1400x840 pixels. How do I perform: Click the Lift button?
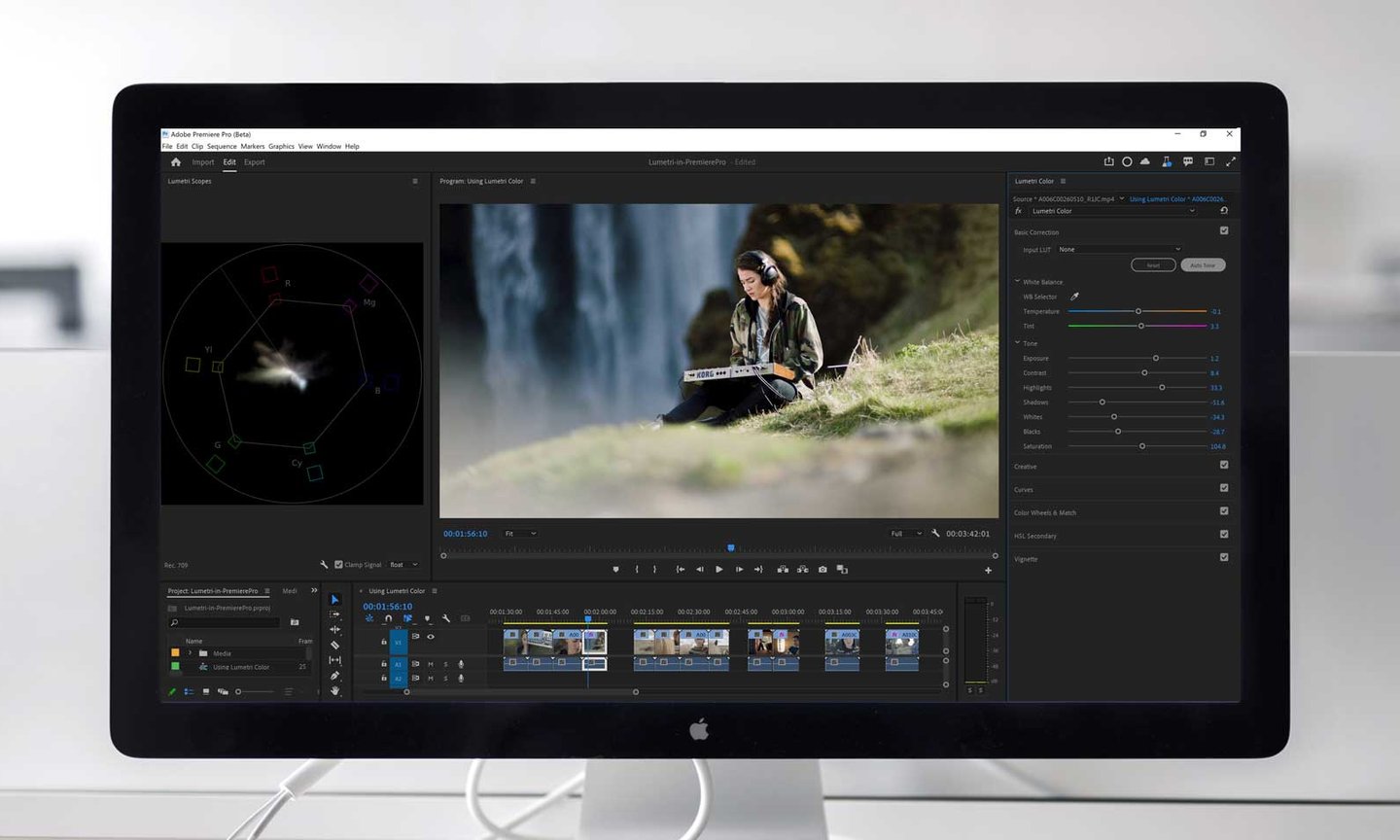point(783,570)
